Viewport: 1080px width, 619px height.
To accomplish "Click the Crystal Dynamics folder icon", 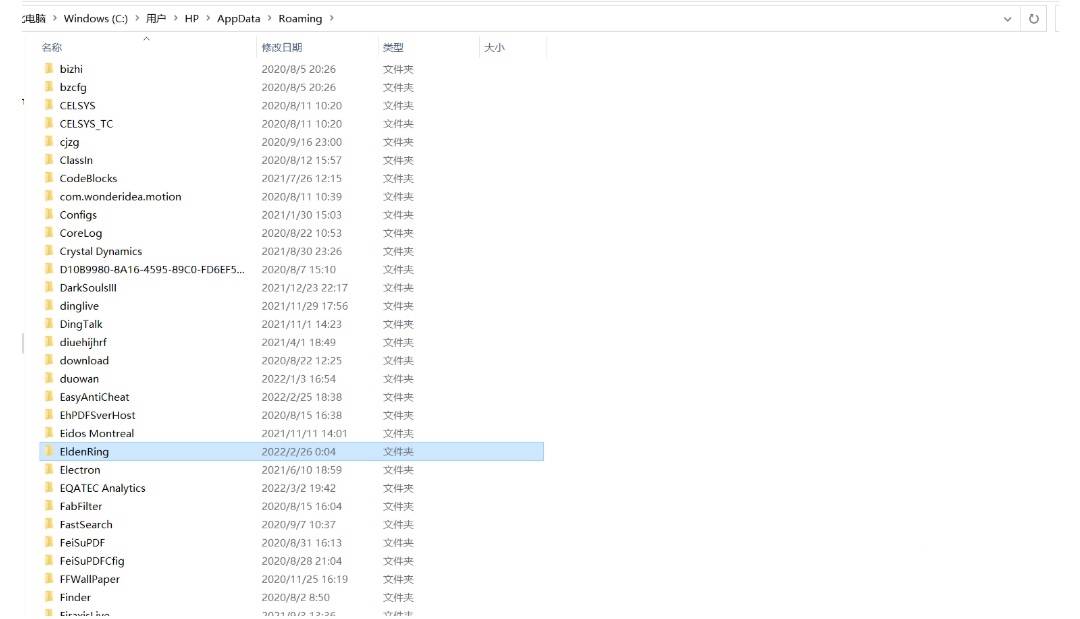I will 48,251.
